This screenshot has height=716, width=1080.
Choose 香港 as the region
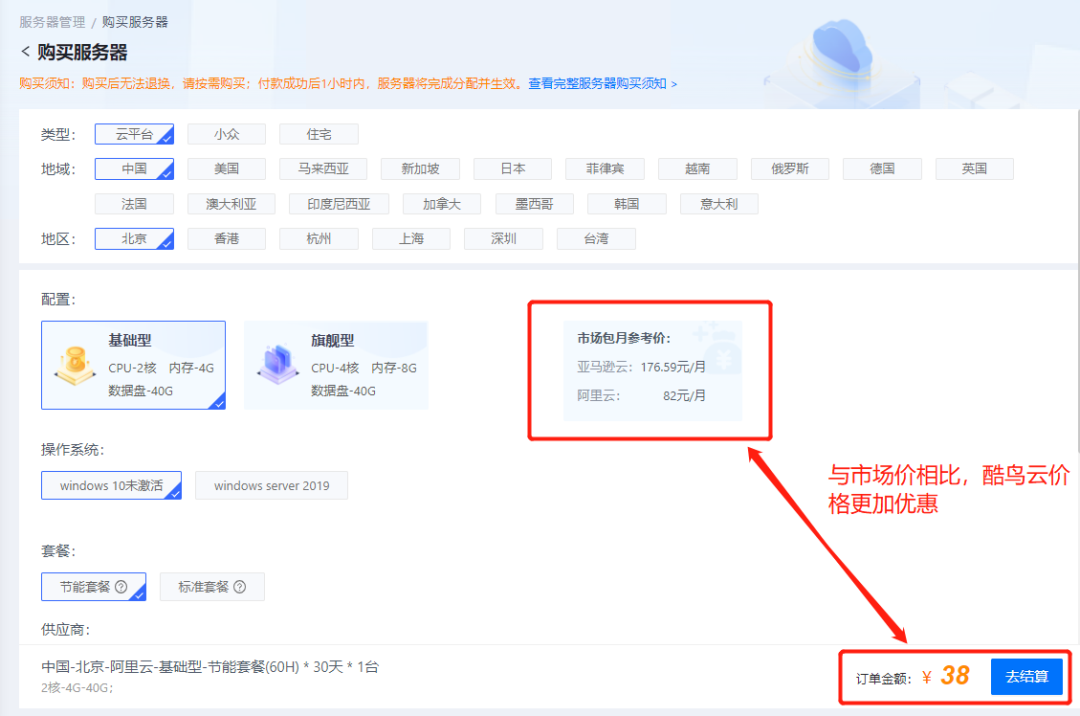[x=226, y=238]
